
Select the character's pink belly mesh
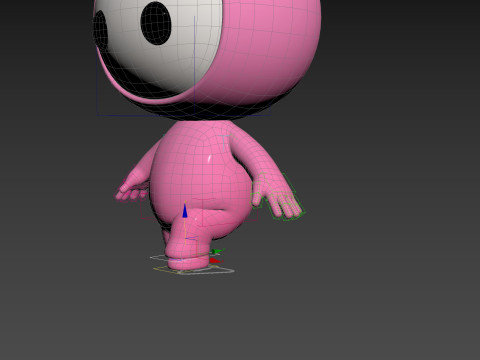(x=200, y=173)
